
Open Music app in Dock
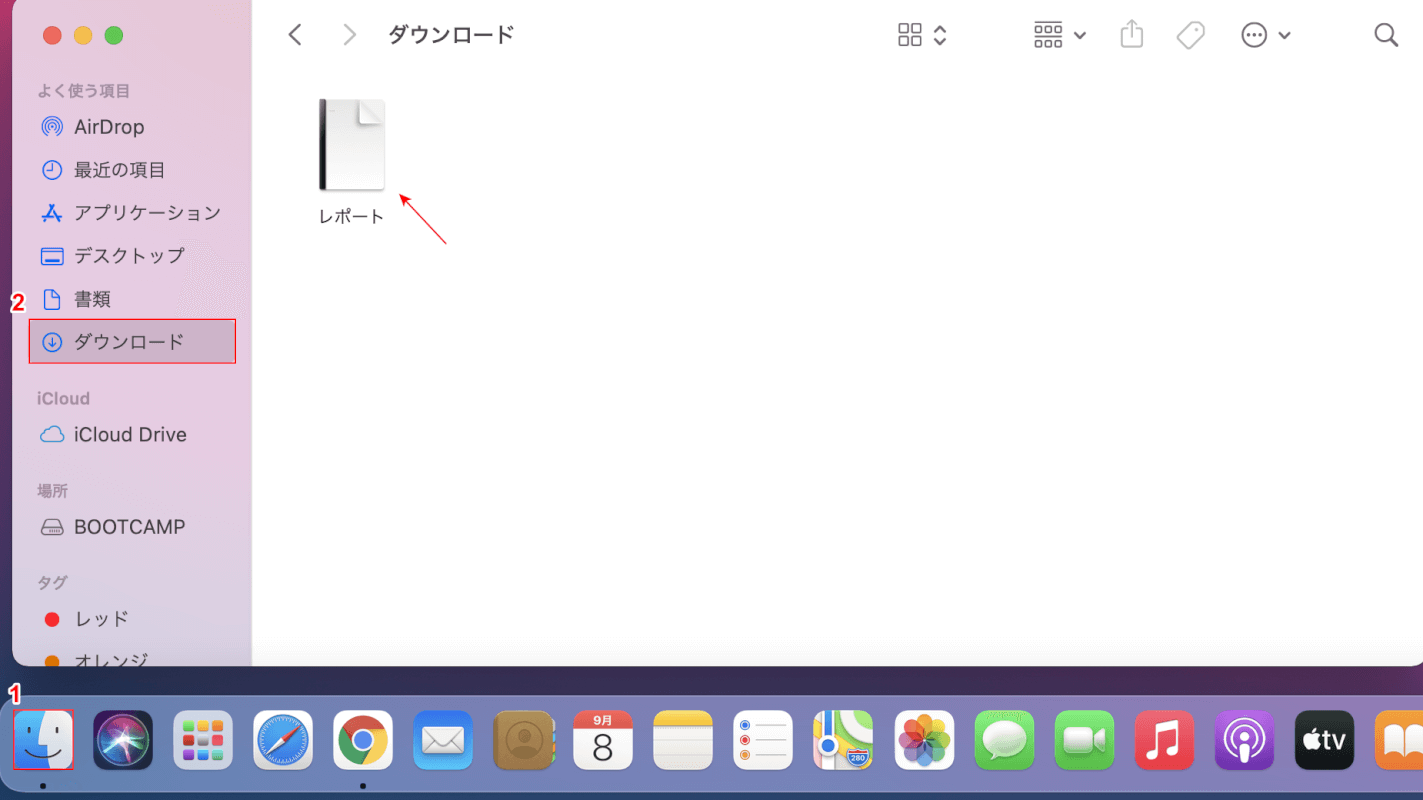[1164, 740]
